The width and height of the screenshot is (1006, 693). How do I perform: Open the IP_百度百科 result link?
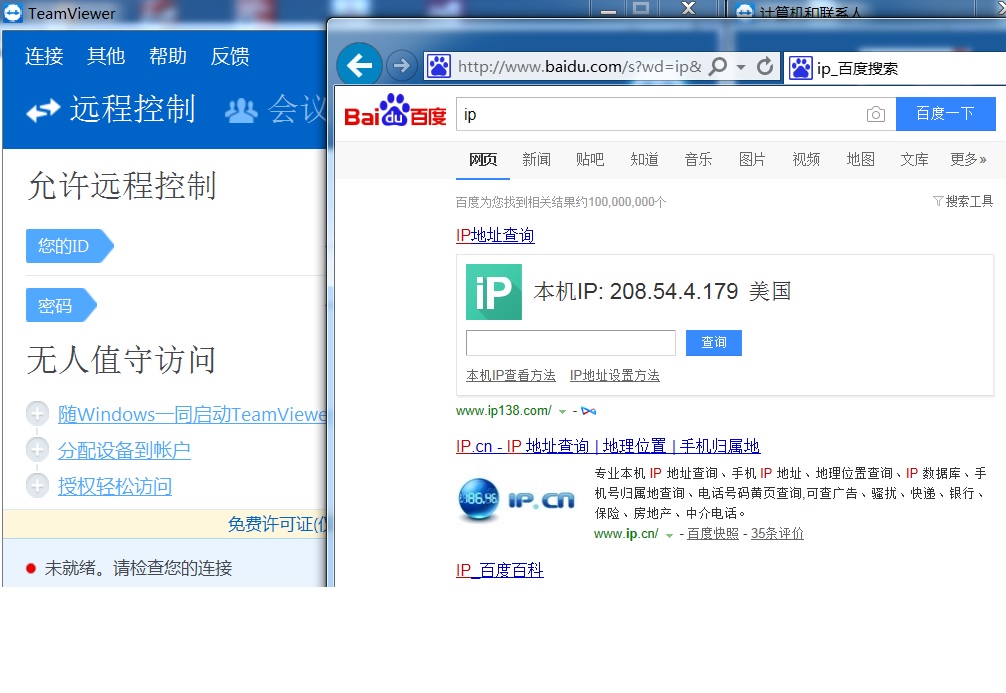click(x=499, y=570)
